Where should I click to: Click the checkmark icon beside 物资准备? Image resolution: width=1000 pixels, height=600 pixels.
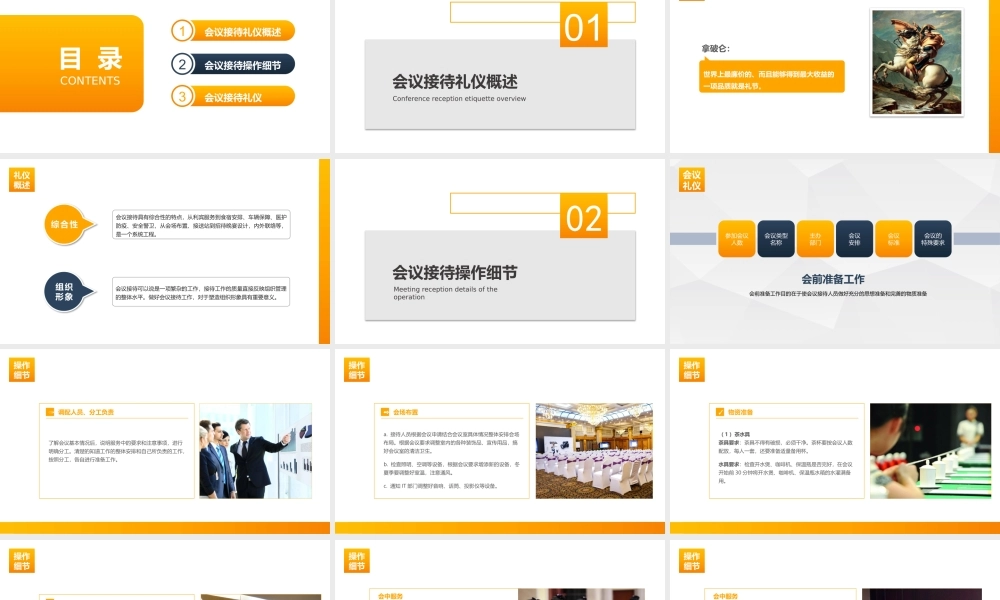coord(719,412)
